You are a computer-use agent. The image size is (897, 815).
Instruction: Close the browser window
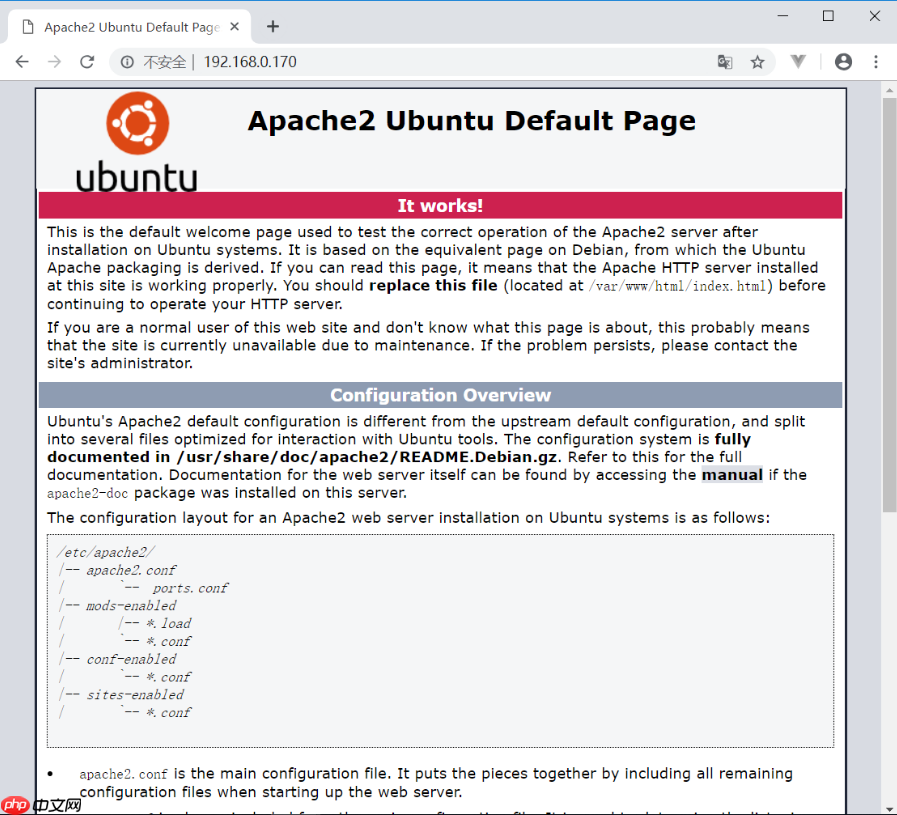(x=875, y=16)
